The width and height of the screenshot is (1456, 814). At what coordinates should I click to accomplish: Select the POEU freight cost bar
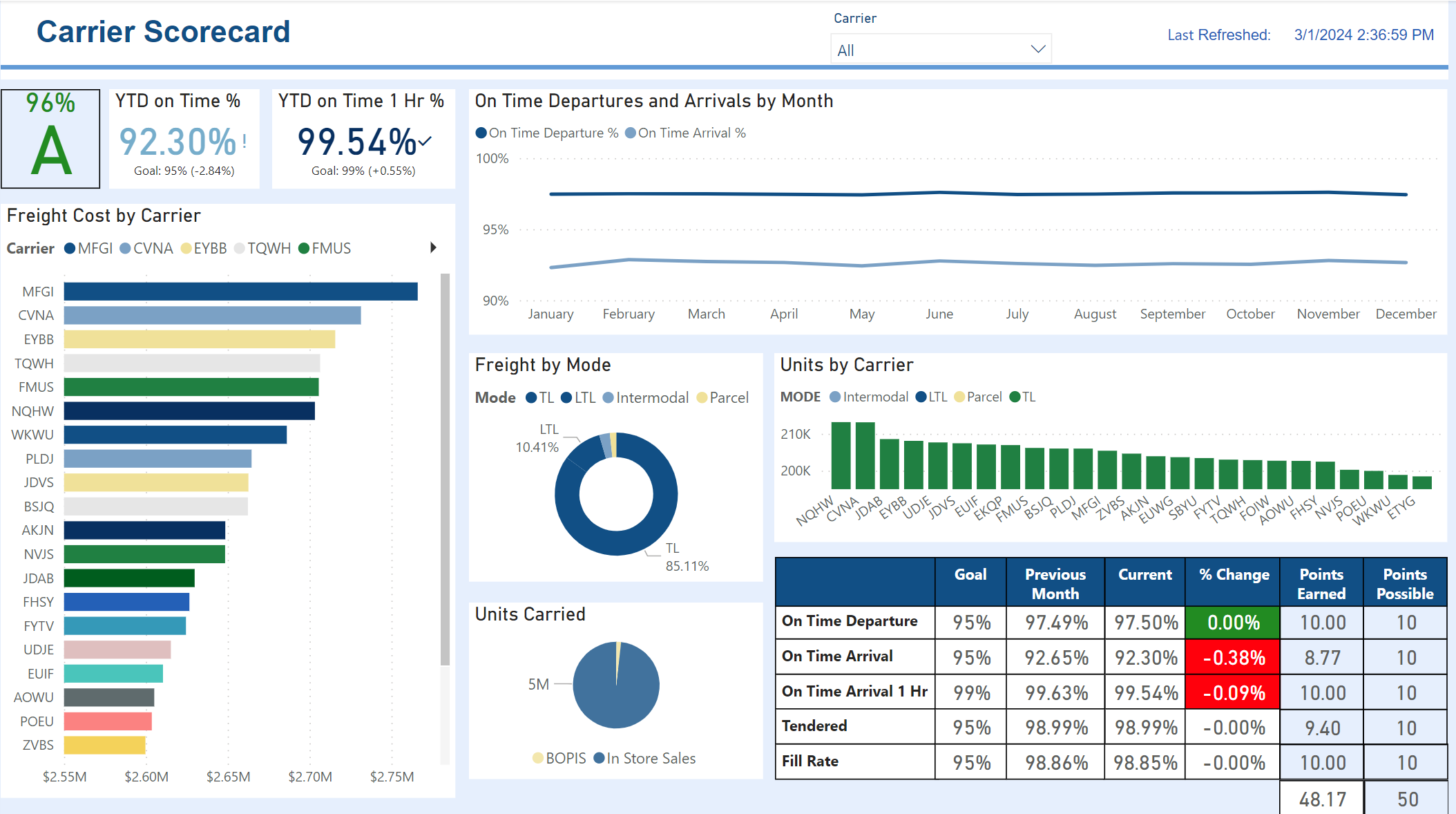(108, 721)
